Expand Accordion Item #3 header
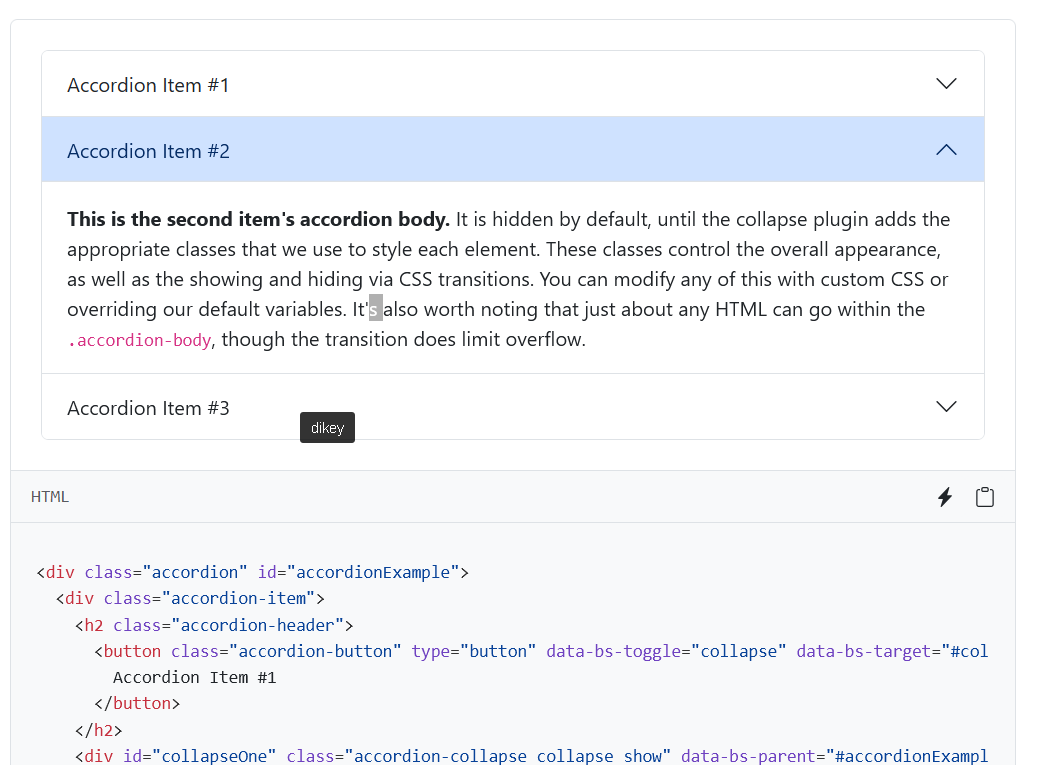Viewport: 1046px width, 765px height. tap(512, 407)
